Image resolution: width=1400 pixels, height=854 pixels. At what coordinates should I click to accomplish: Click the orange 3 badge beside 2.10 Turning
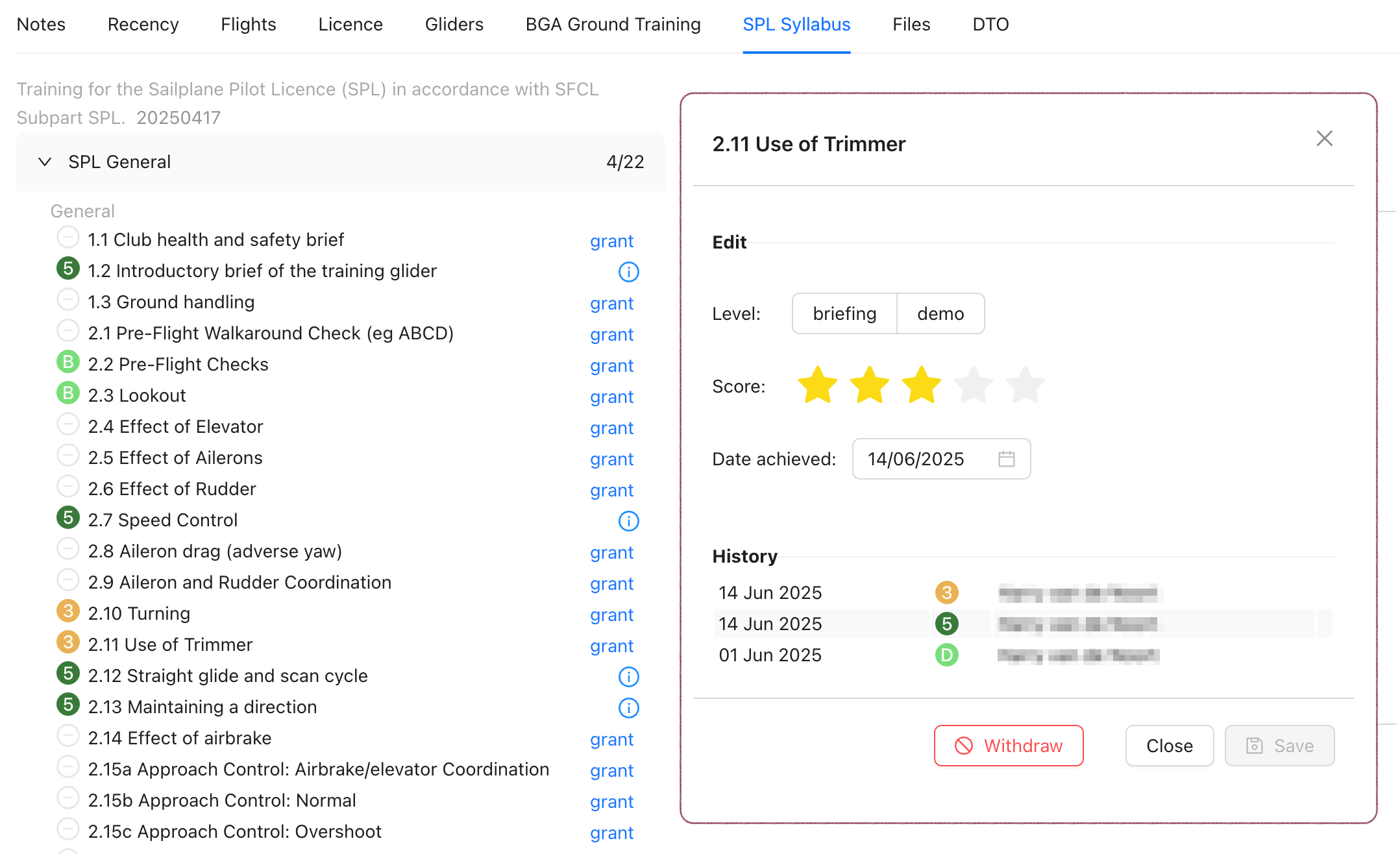[68, 612]
